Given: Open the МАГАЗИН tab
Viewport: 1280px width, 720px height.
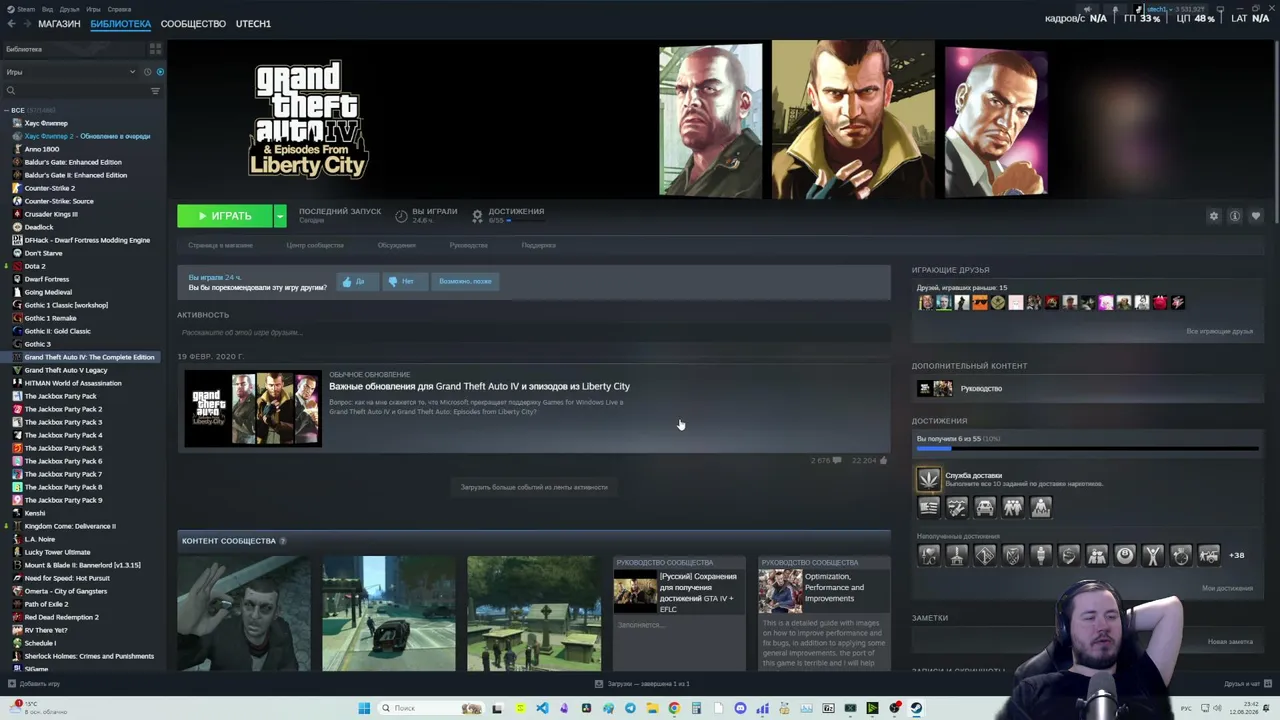Looking at the screenshot, I should (59, 23).
